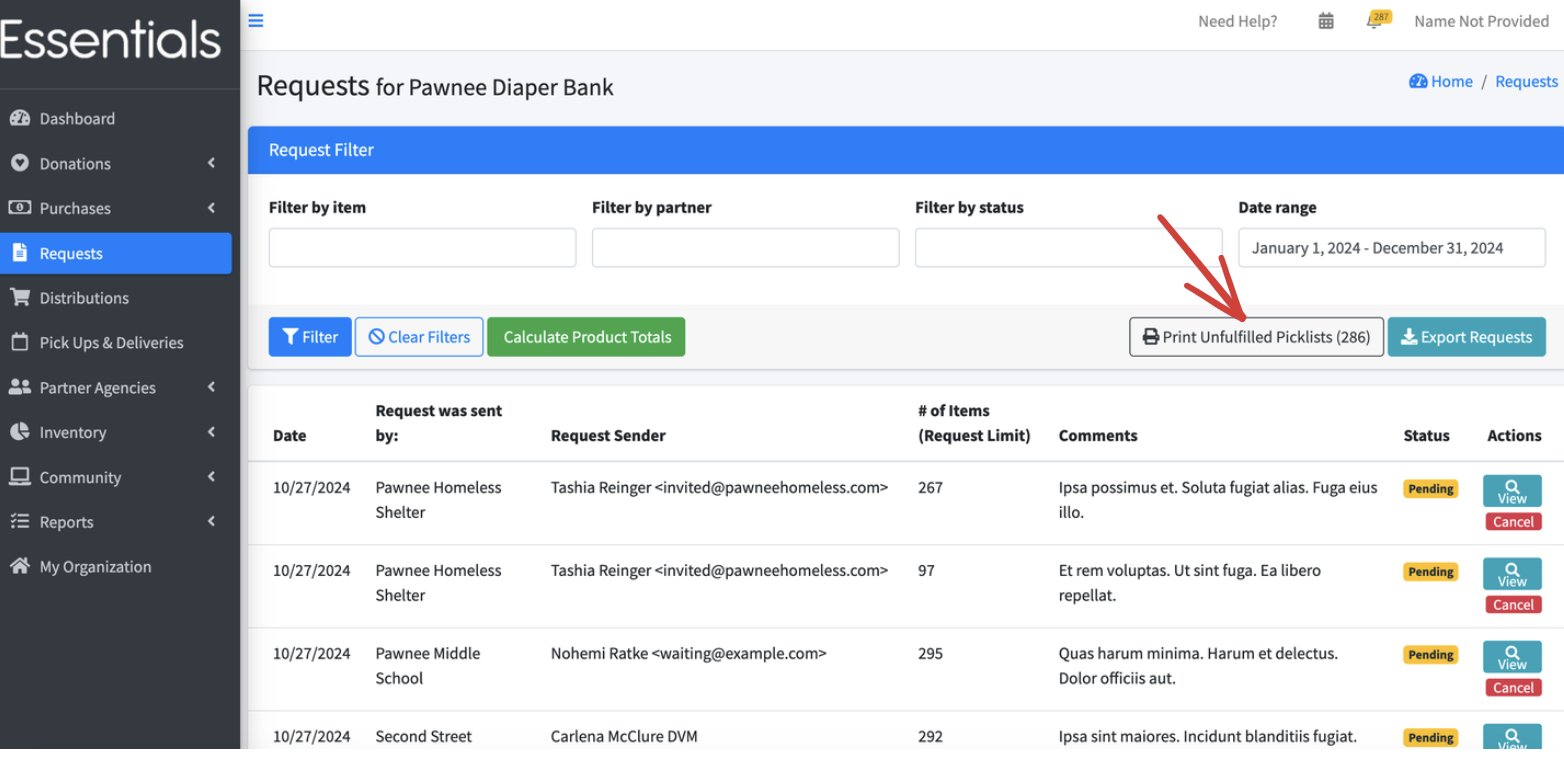The image size is (1564, 764).
Task: Click the Essentials logo
Action: [x=110, y=40]
